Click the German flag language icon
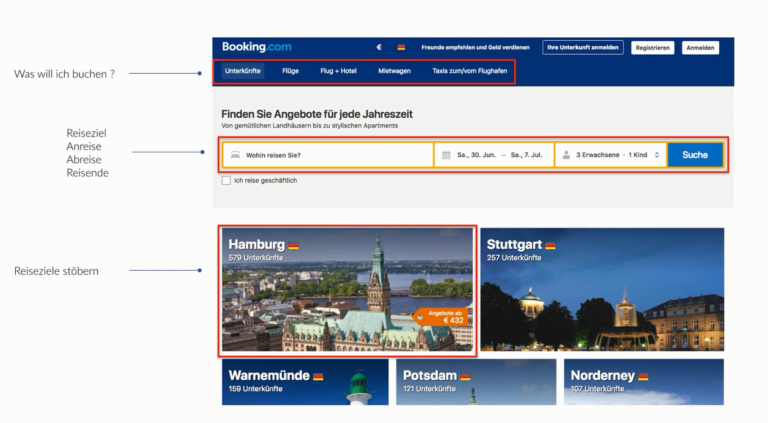768x423 pixels. click(x=401, y=47)
